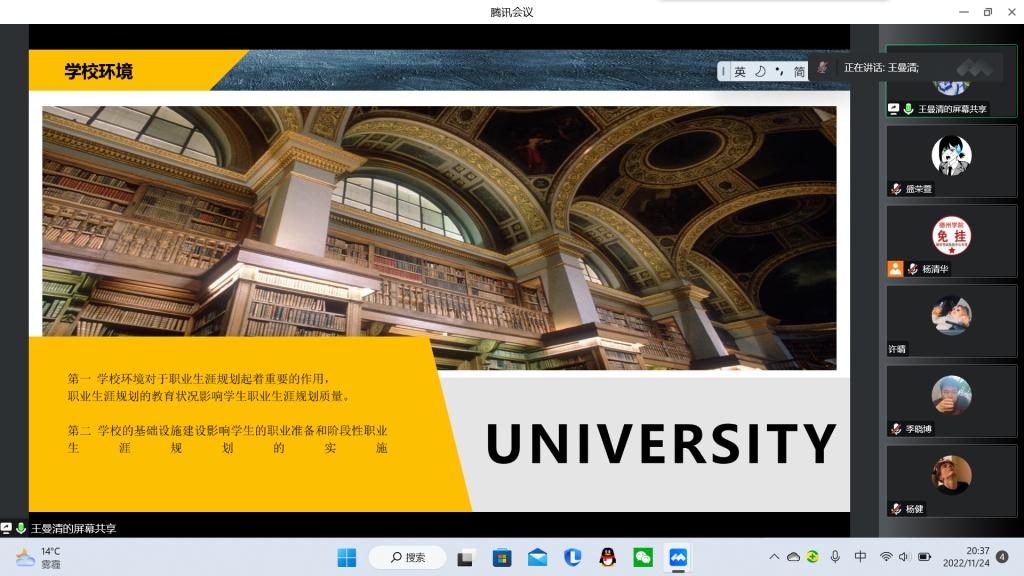The image size is (1024, 576).
Task: Toggle 简 simplified Chinese in IME bar
Action: tap(799, 72)
